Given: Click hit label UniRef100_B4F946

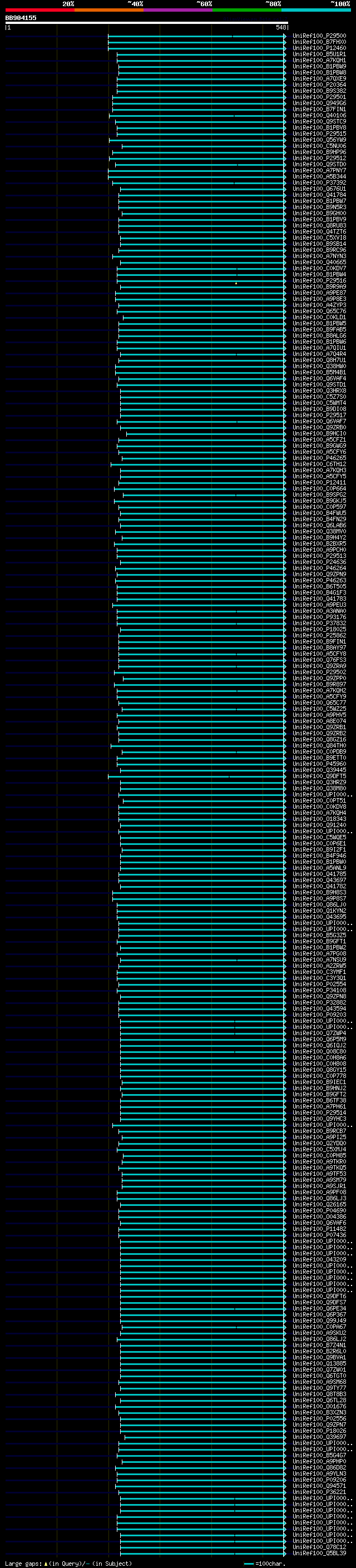Looking at the screenshot, I should coord(319,856).
